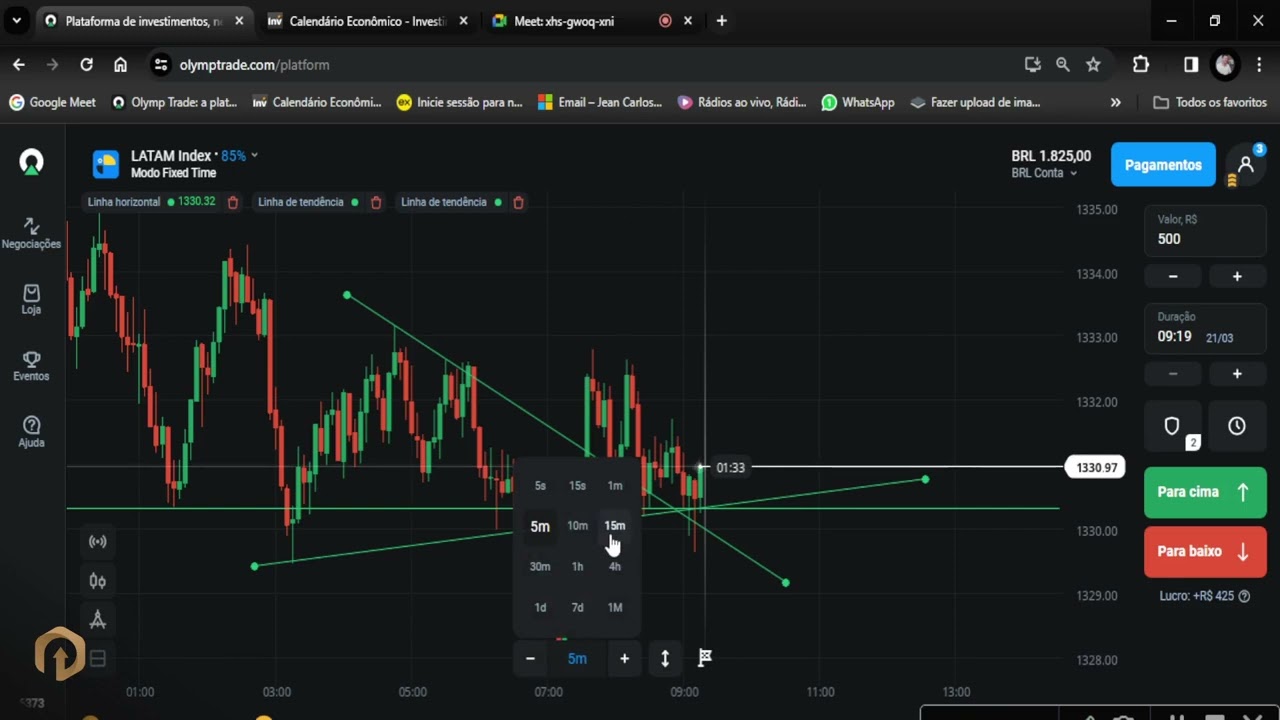Screen dimensions: 1280x720
Task: Bookmark this page with the star icon
Action: pyautogui.click(x=1093, y=64)
